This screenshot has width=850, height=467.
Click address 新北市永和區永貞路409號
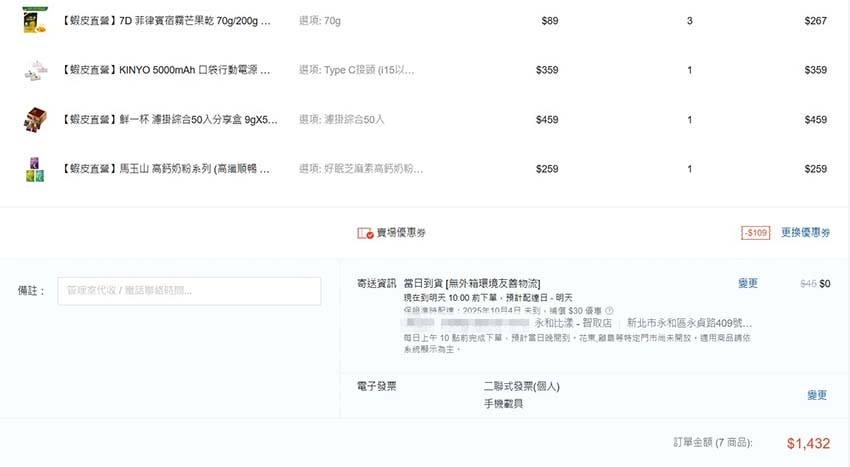click(x=690, y=323)
